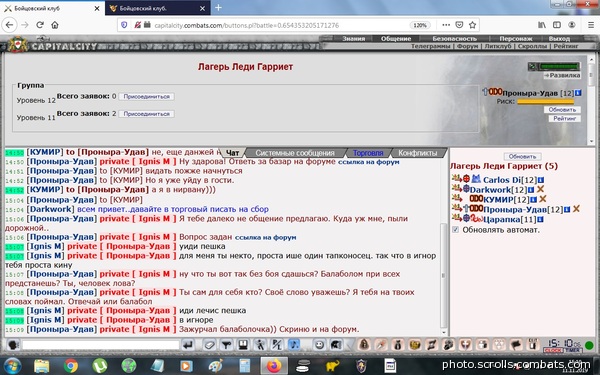
Task: Click the walking figure icon in chat toolbar
Action: 260,345
